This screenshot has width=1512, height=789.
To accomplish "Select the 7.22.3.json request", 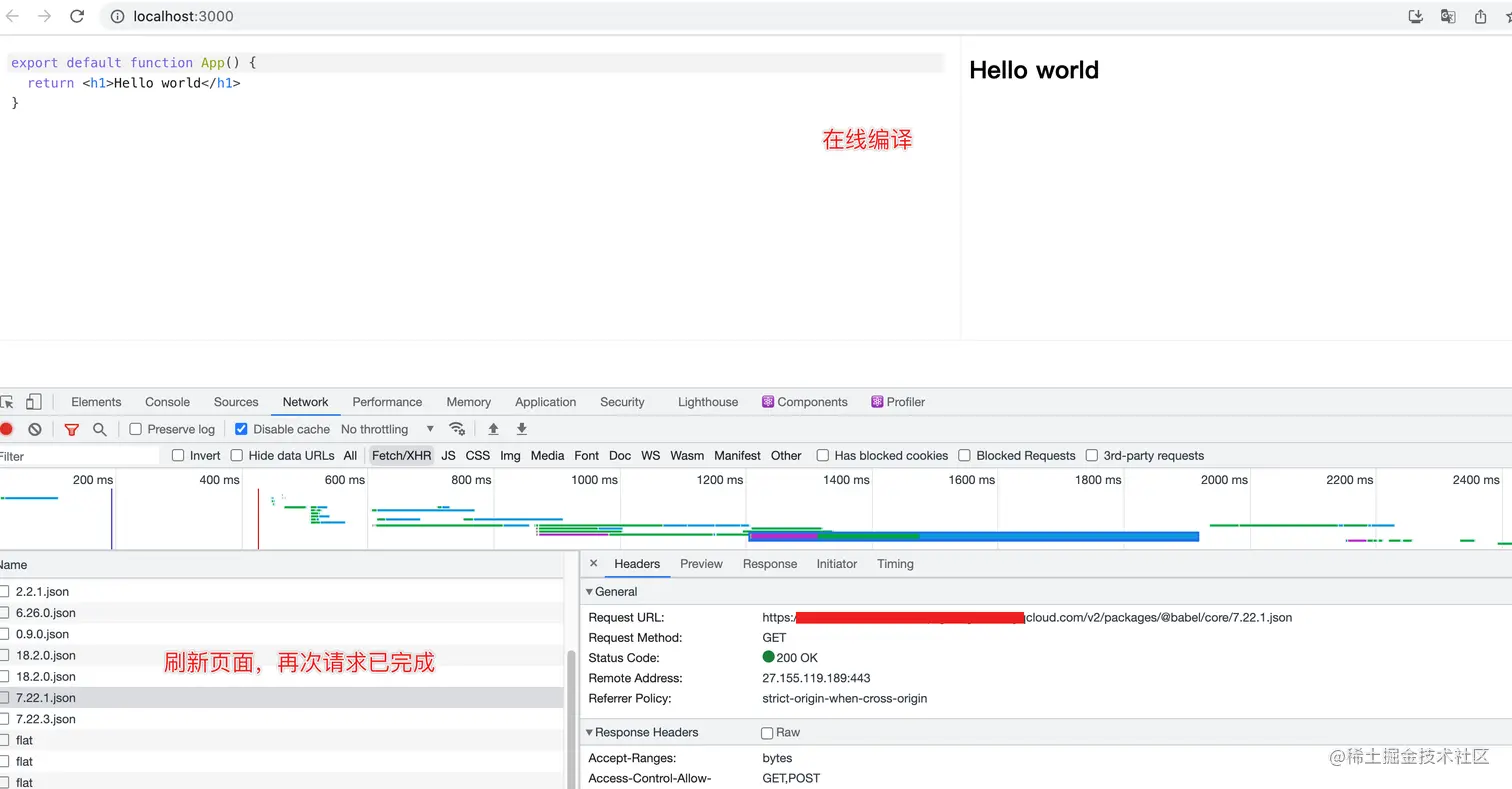I will coord(43,718).
